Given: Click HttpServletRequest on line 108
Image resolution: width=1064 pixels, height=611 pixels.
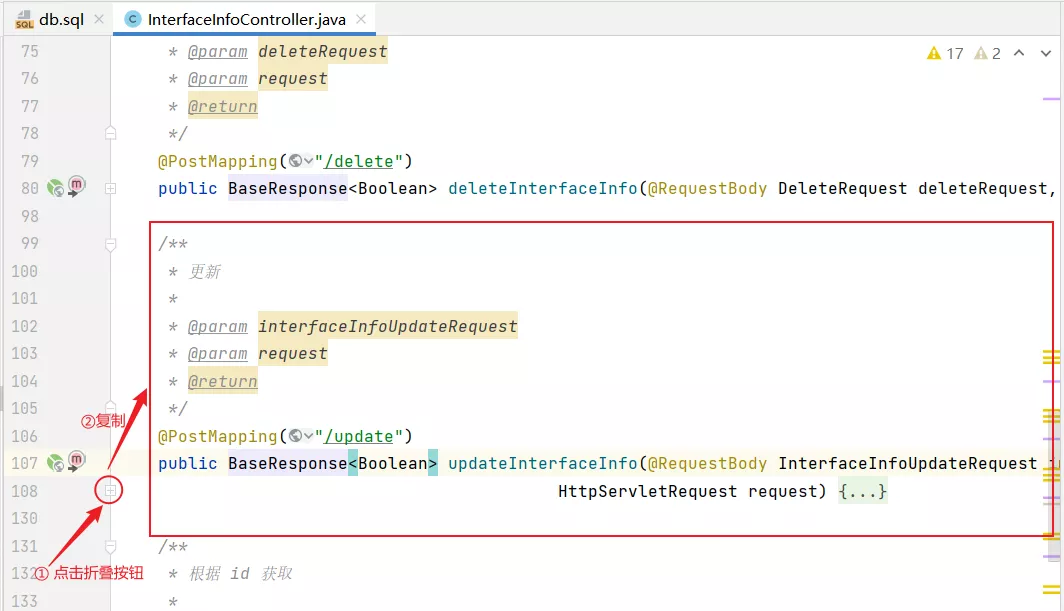Looking at the screenshot, I should 647,492.
